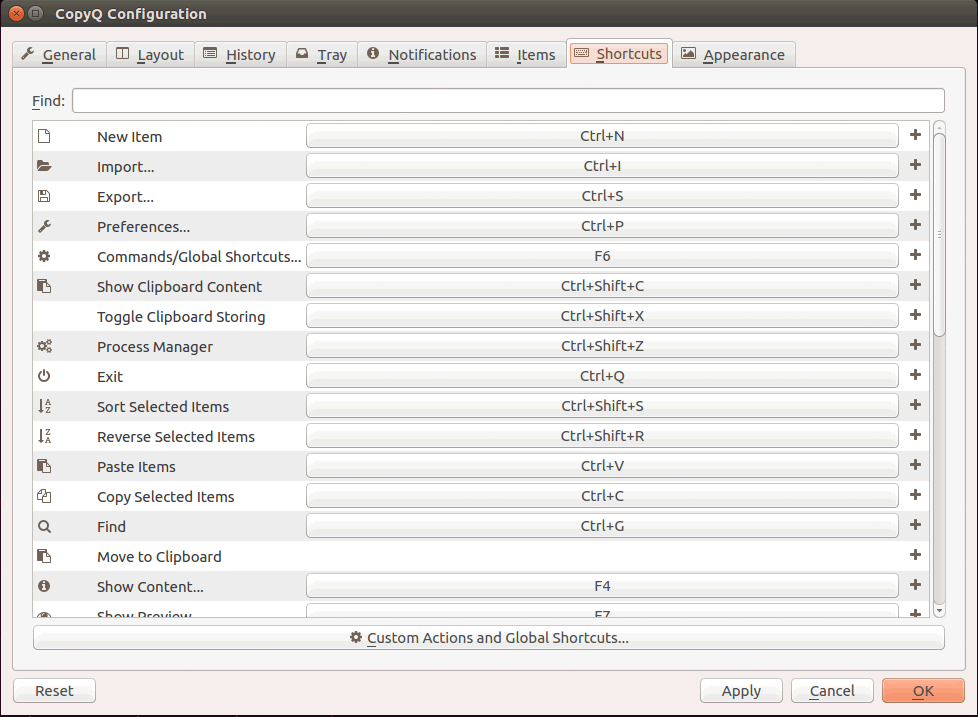Add another shortcut for Import
Screen dimensions: 978x717
click(x=915, y=165)
